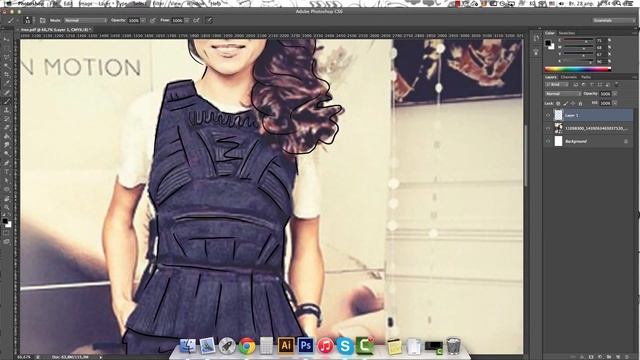Select the Lasso tool
The width and height of the screenshot is (640, 360).
point(7,57)
